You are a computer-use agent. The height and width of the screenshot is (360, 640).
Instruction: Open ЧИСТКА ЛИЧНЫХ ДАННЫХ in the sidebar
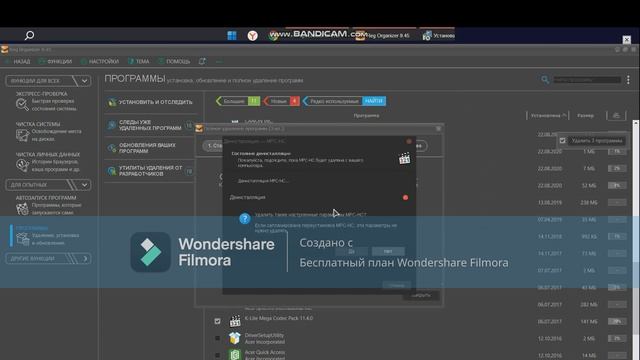point(48,154)
